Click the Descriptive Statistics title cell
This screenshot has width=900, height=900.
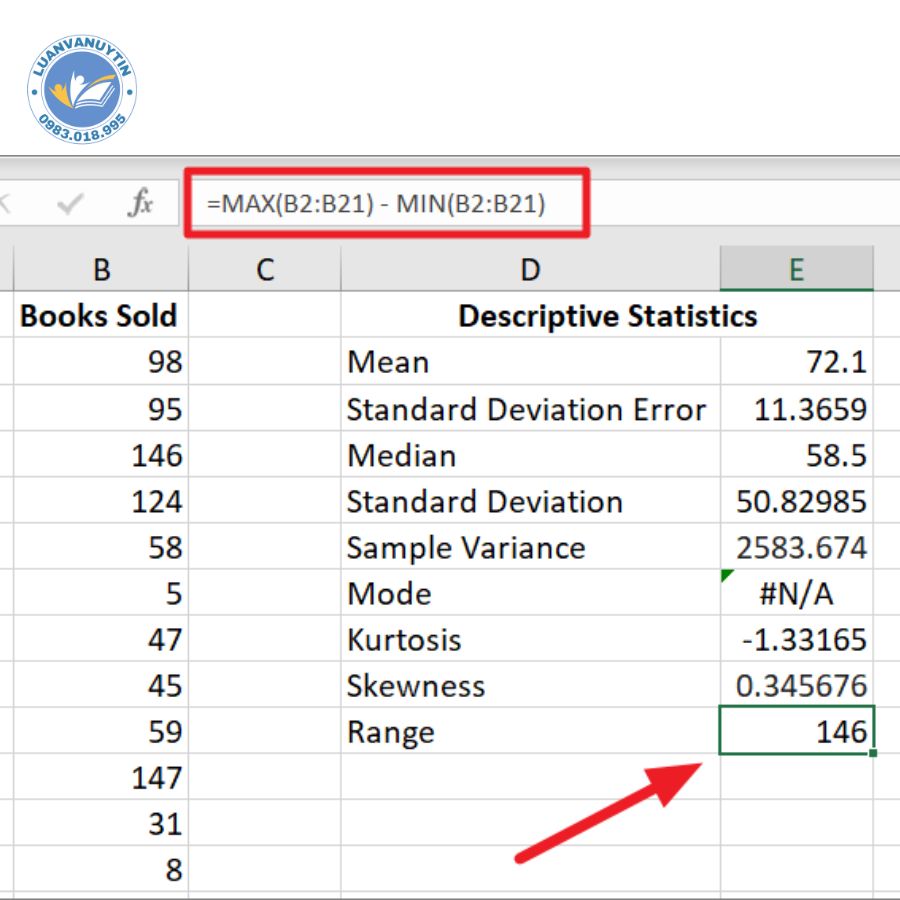pyautogui.click(x=606, y=316)
